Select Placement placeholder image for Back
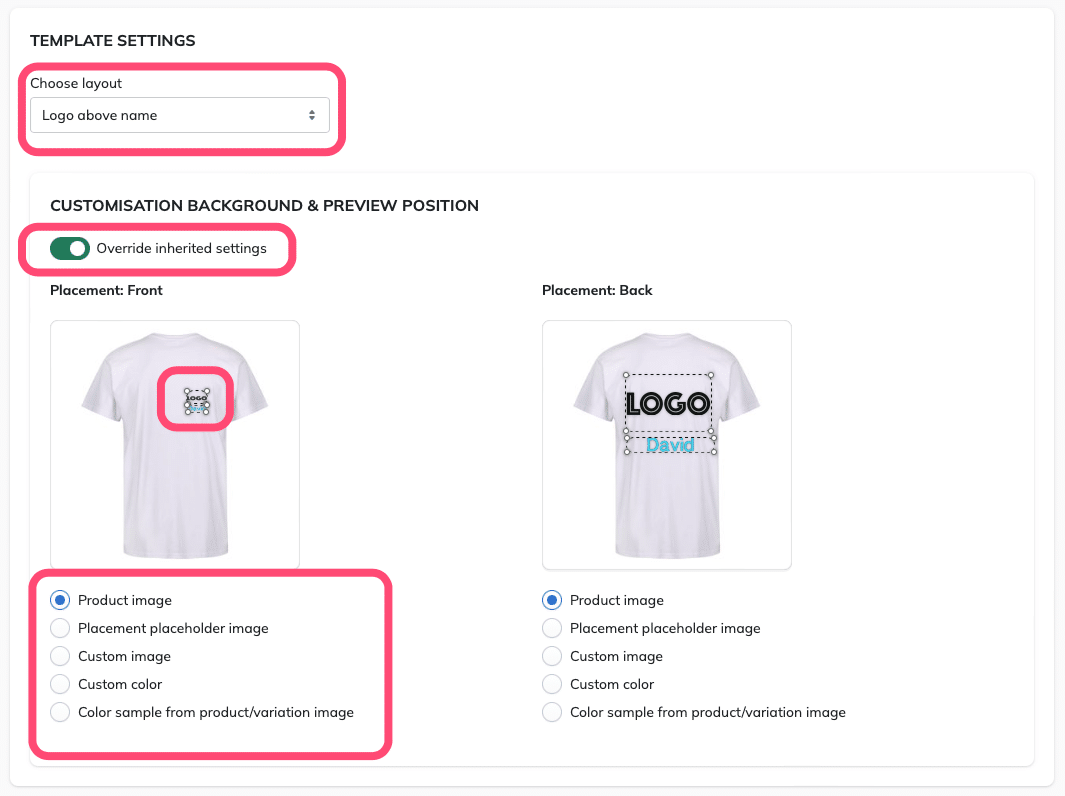Screen dimensions: 1065x796 (552, 628)
